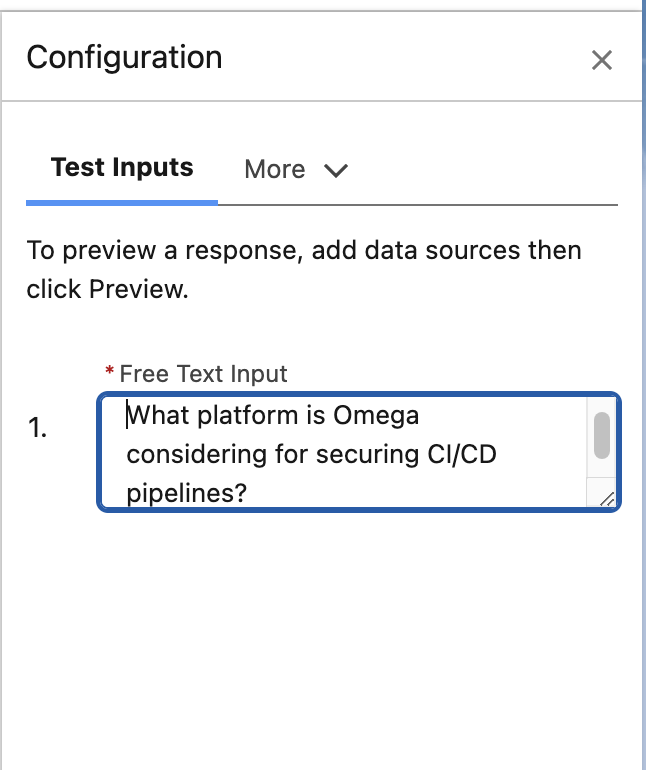The height and width of the screenshot is (770, 646).
Task: Click the red required asterisk
Action: coord(109,372)
